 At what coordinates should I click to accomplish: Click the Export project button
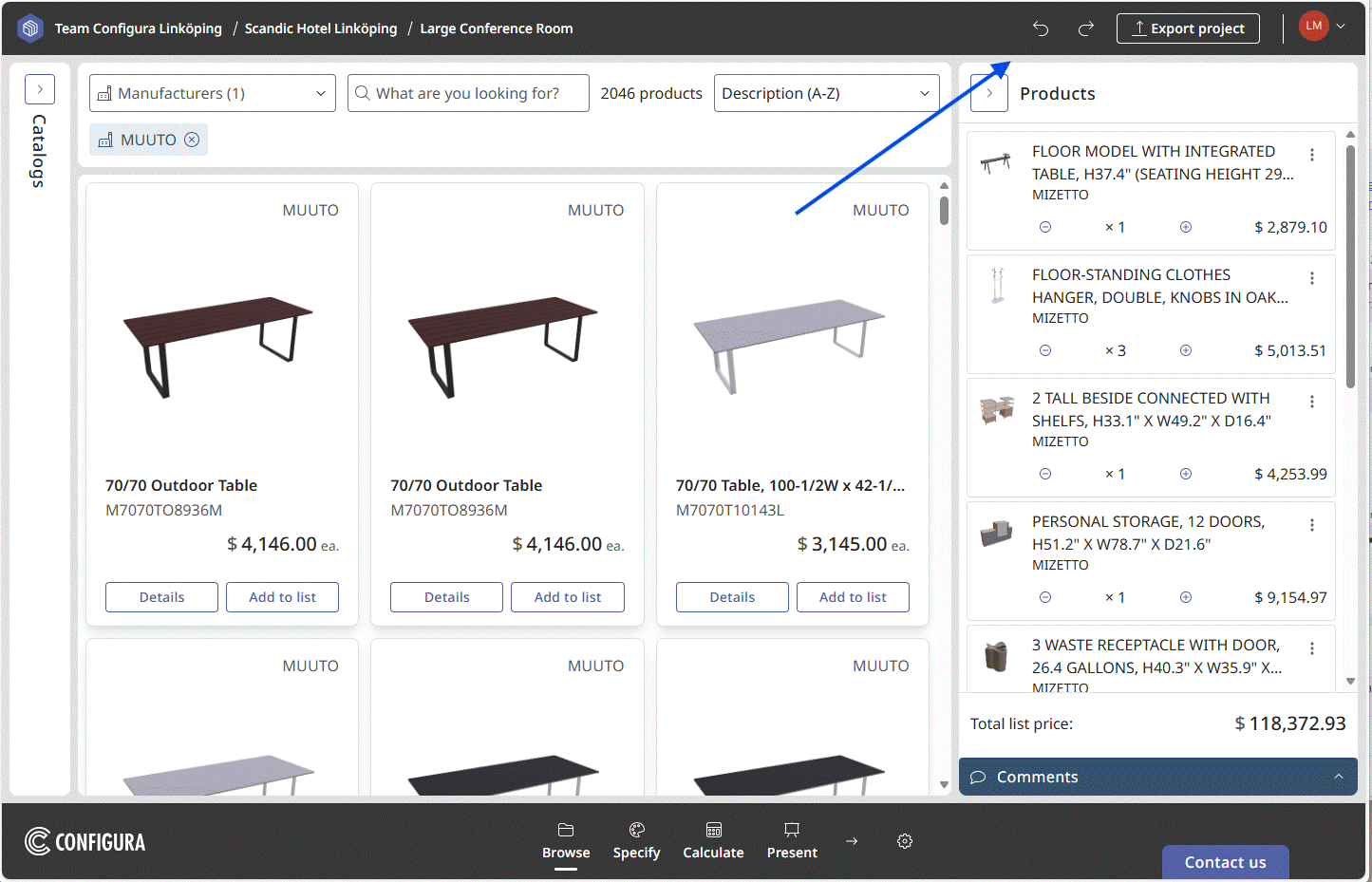pyautogui.click(x=1188, y=28)
